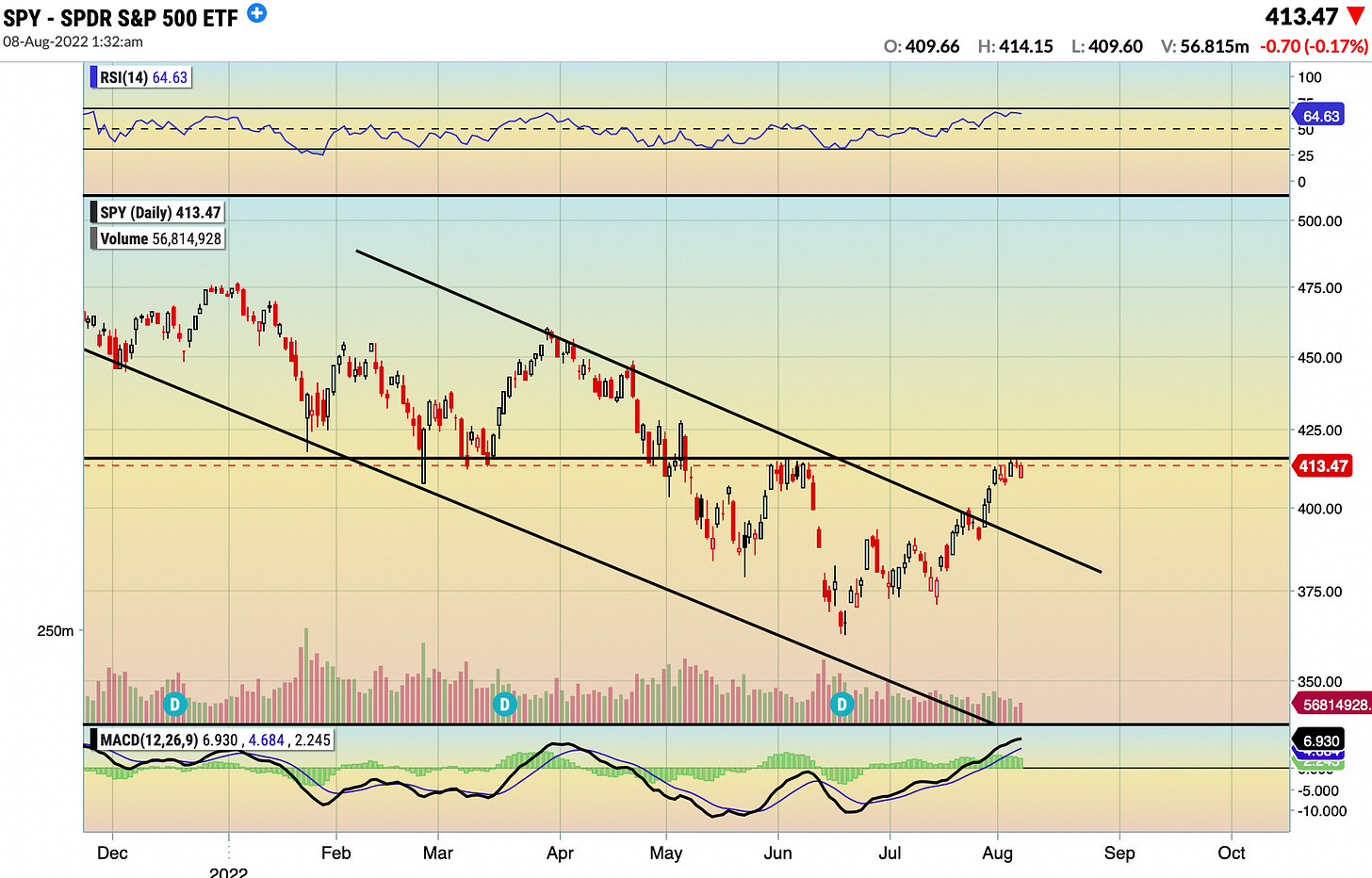1372x878 pixels.
Task: Click the 250m volume scale label
Action: coord(56,631)
